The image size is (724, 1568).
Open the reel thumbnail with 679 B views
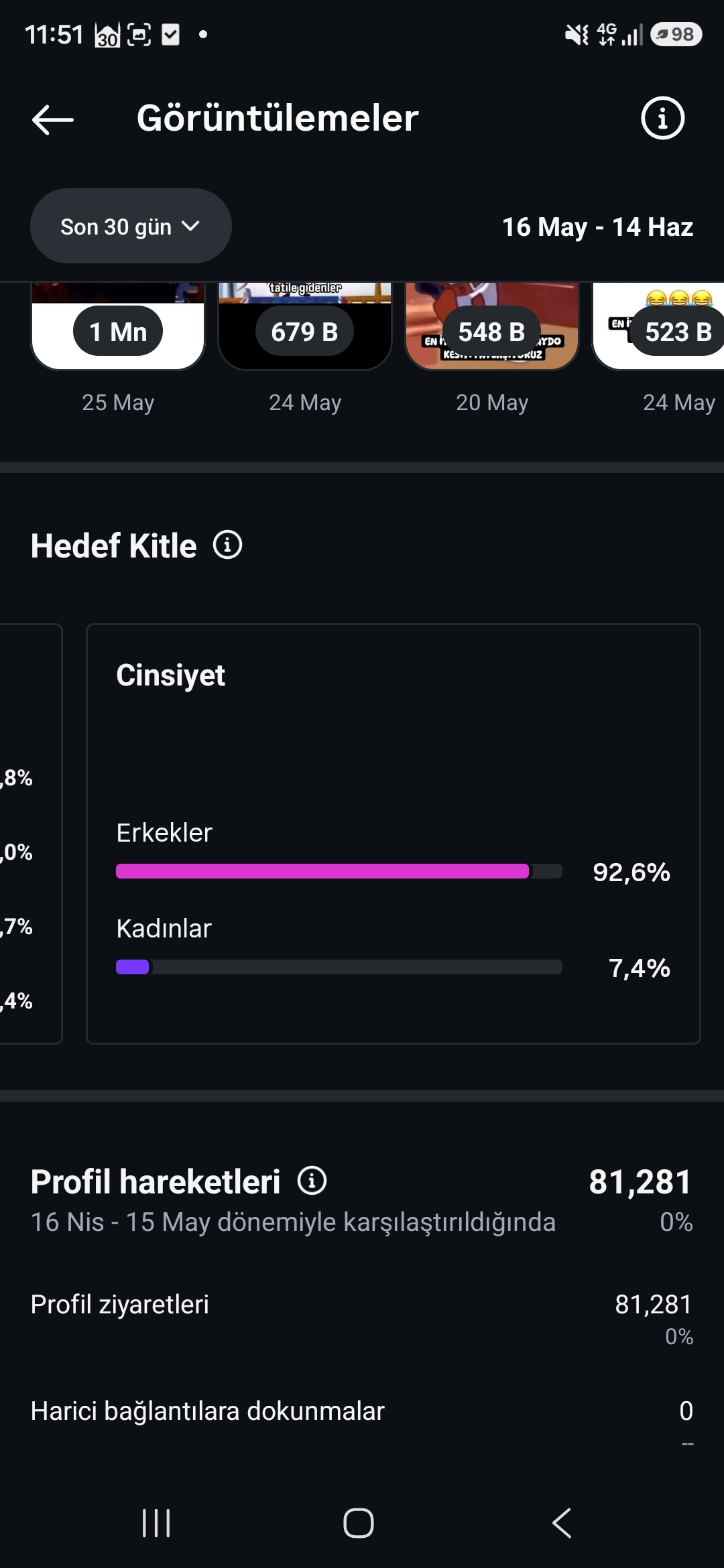tap(305, 326)
